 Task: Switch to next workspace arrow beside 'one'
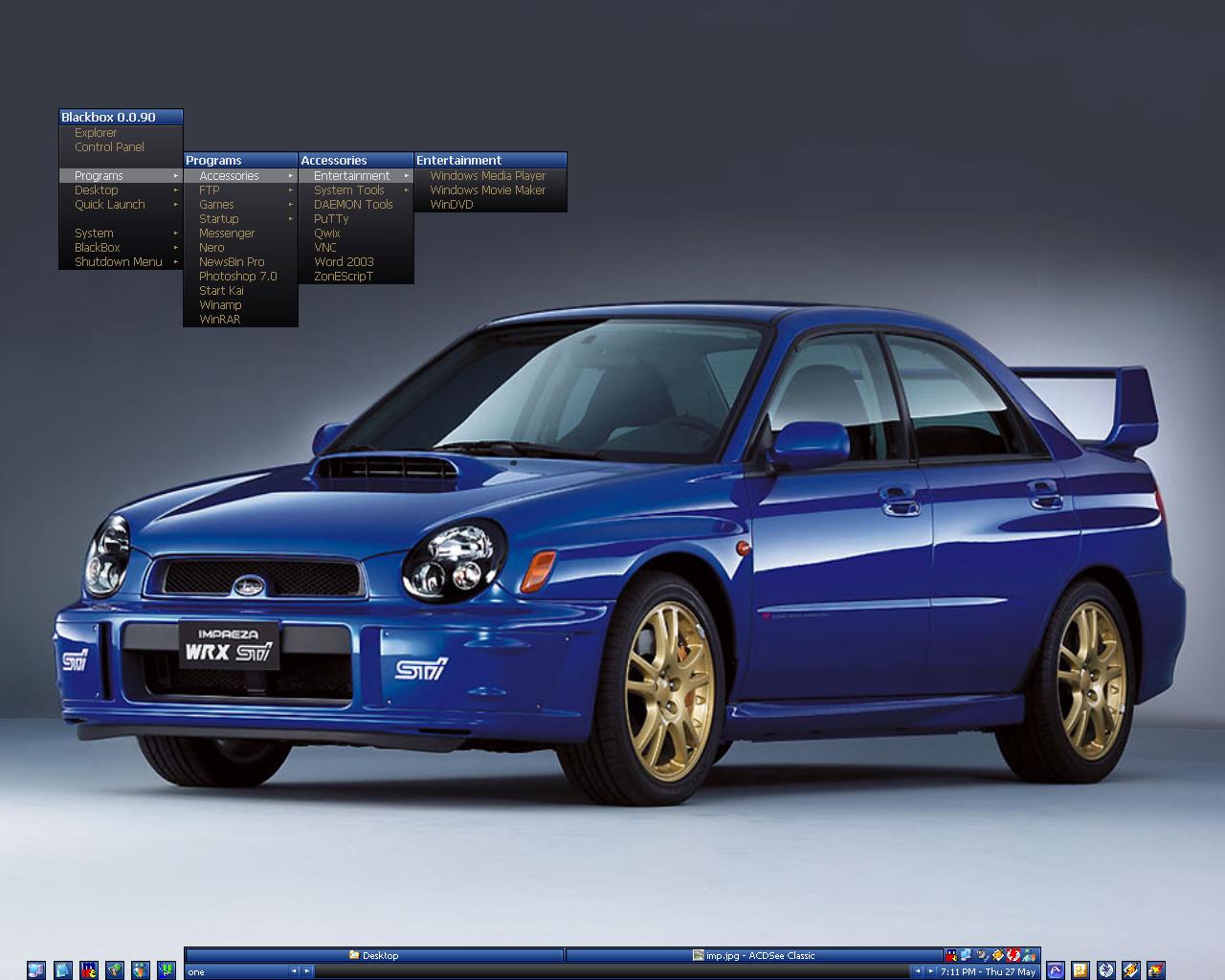pyautogui.click(x=307, y=971)
